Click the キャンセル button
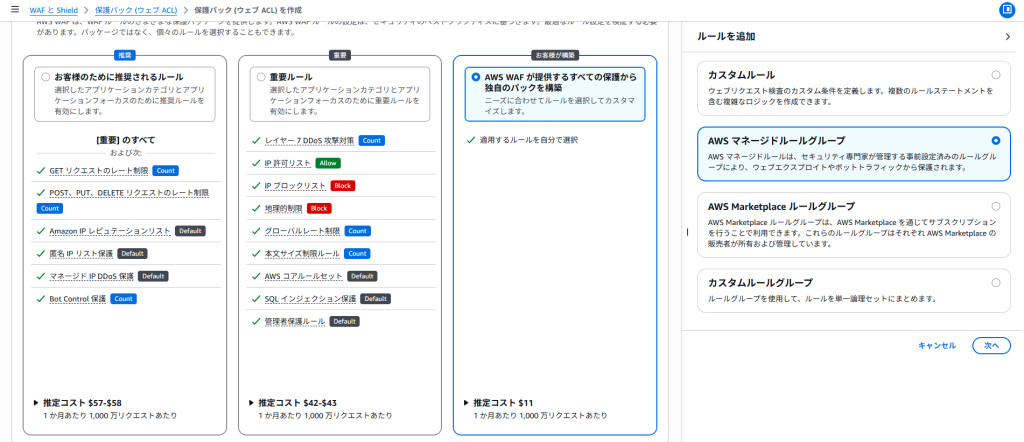 (937, 345)
